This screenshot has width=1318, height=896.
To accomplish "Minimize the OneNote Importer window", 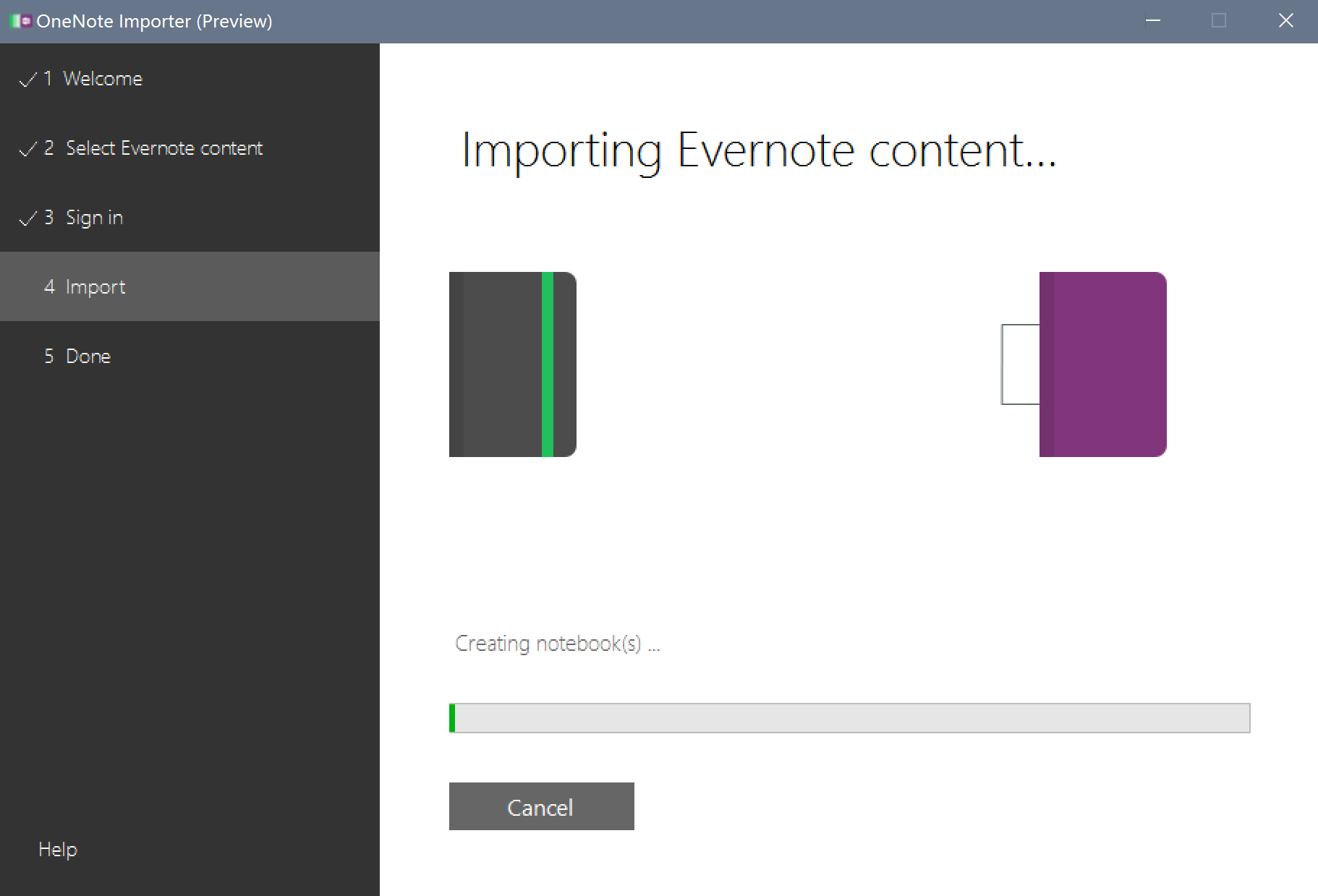I will tap(1153, 21).
